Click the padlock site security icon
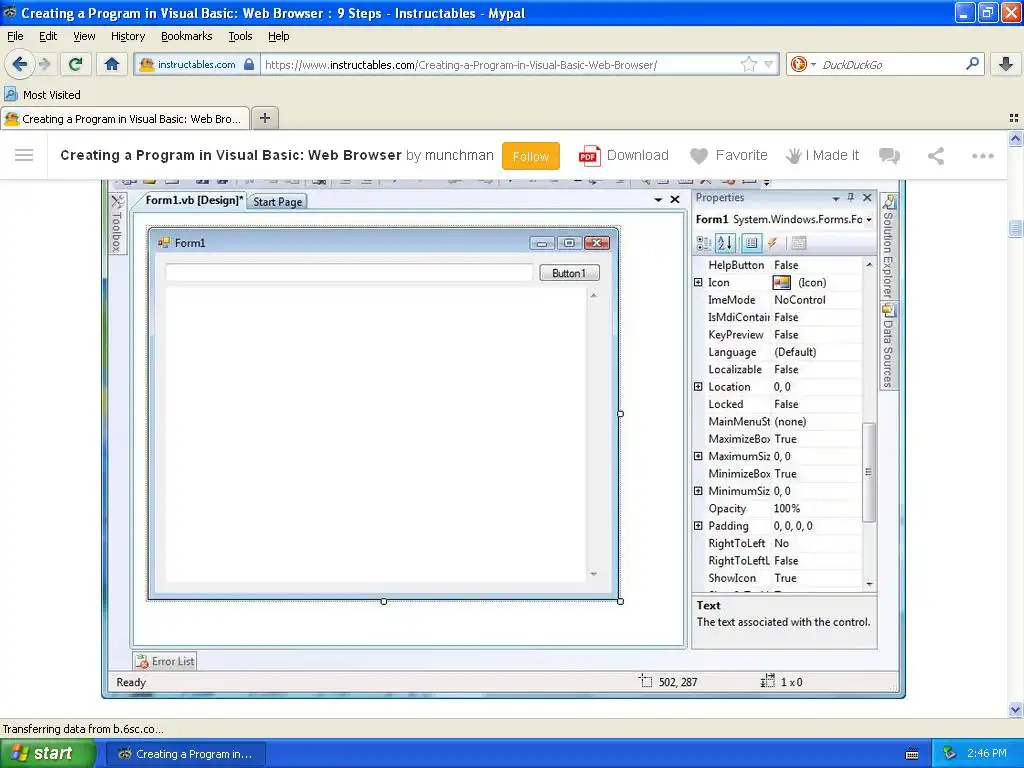Screen dimensions: 1024x768 tap(249, 64)
